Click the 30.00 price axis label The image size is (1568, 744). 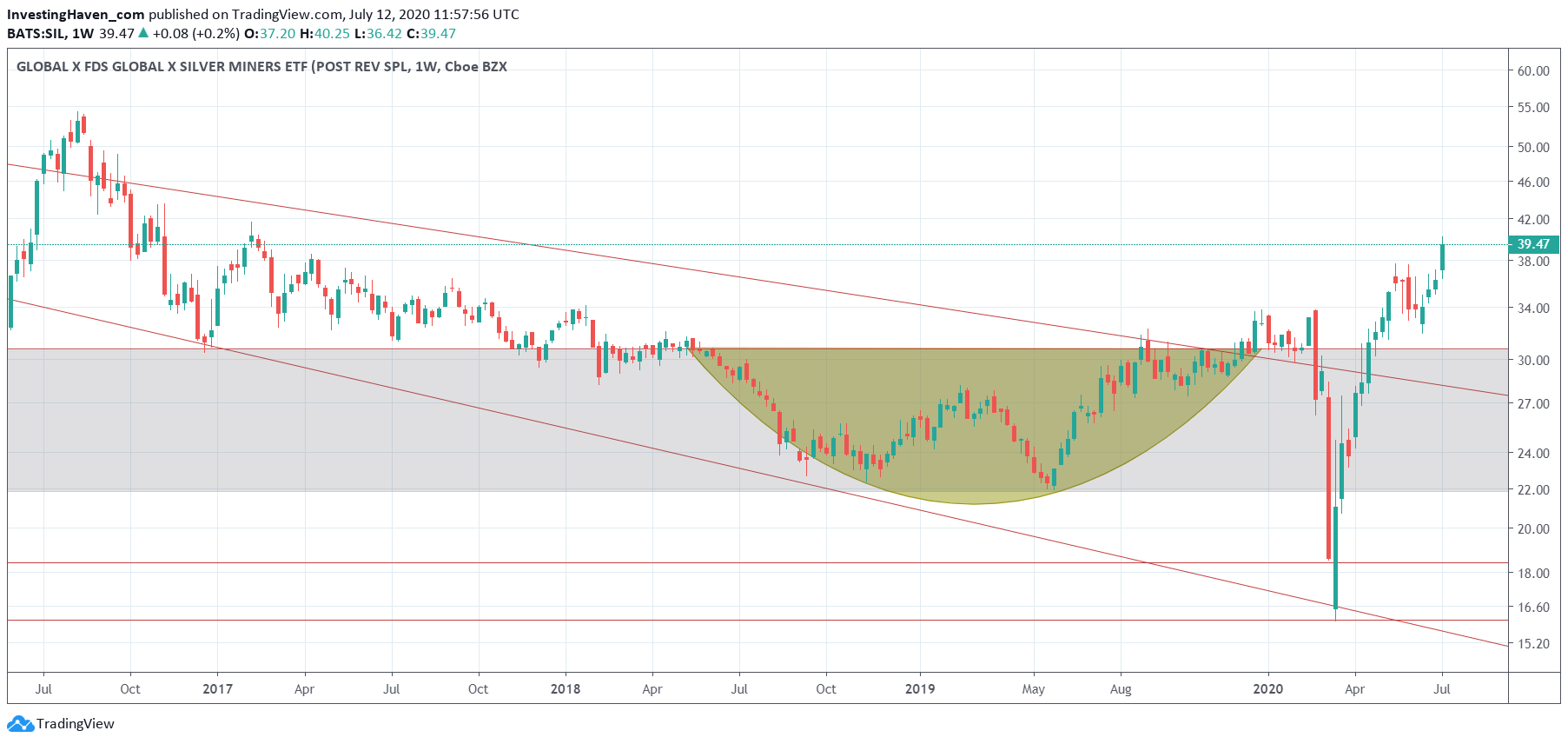click(x=1533, y=361)
